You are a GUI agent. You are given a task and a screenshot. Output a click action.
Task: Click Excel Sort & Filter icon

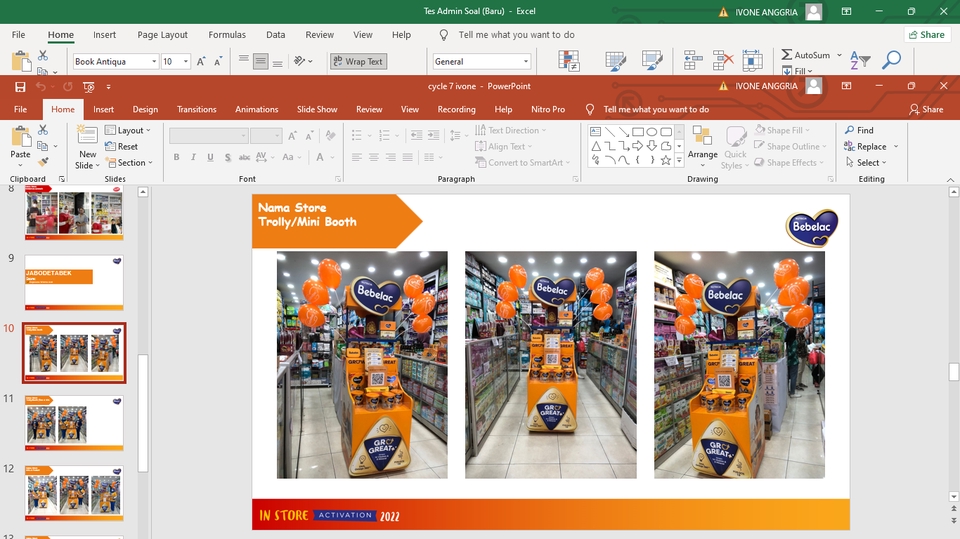pos(860,60)
